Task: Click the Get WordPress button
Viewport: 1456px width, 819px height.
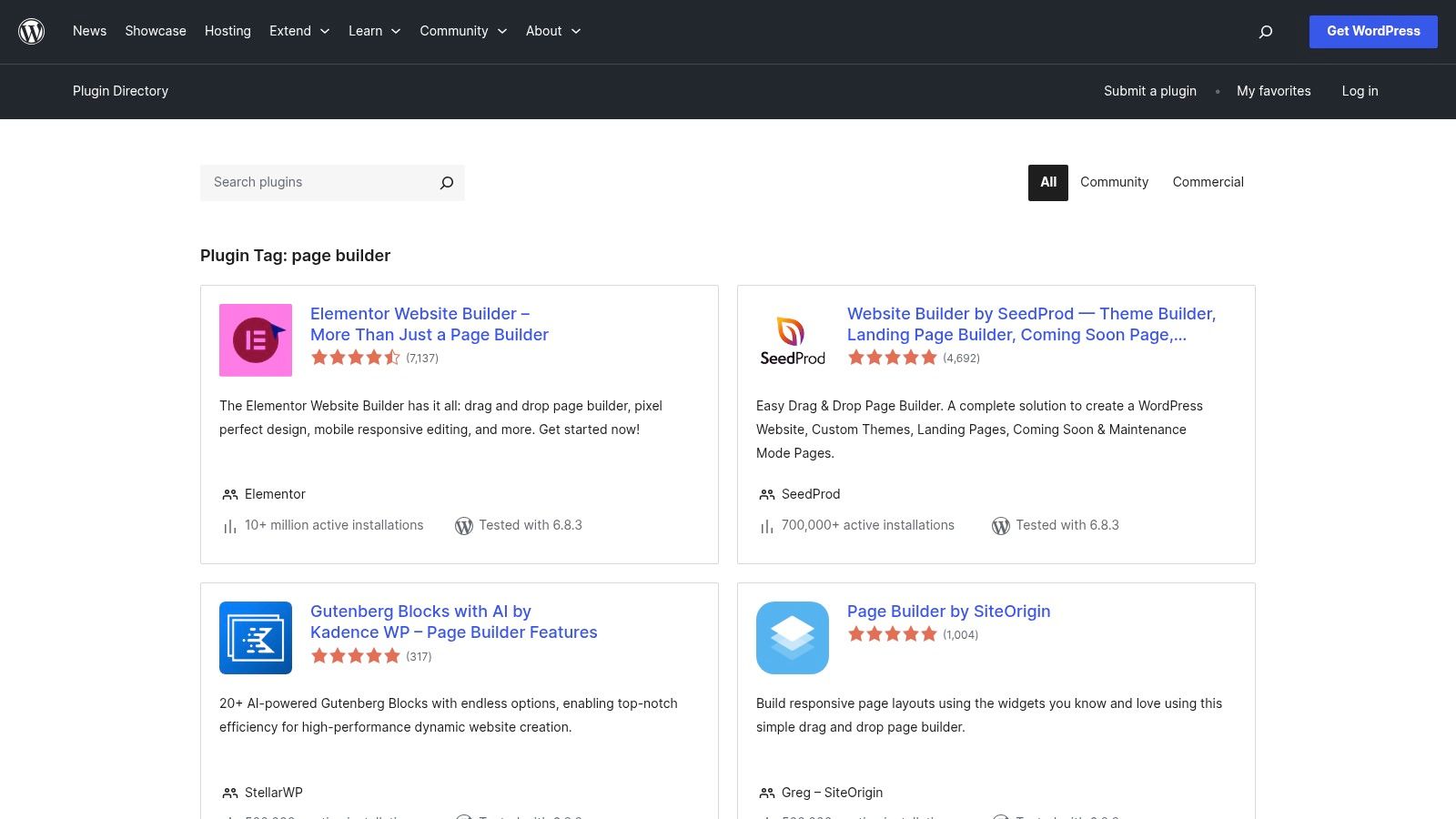Action: pos(1373,31)
